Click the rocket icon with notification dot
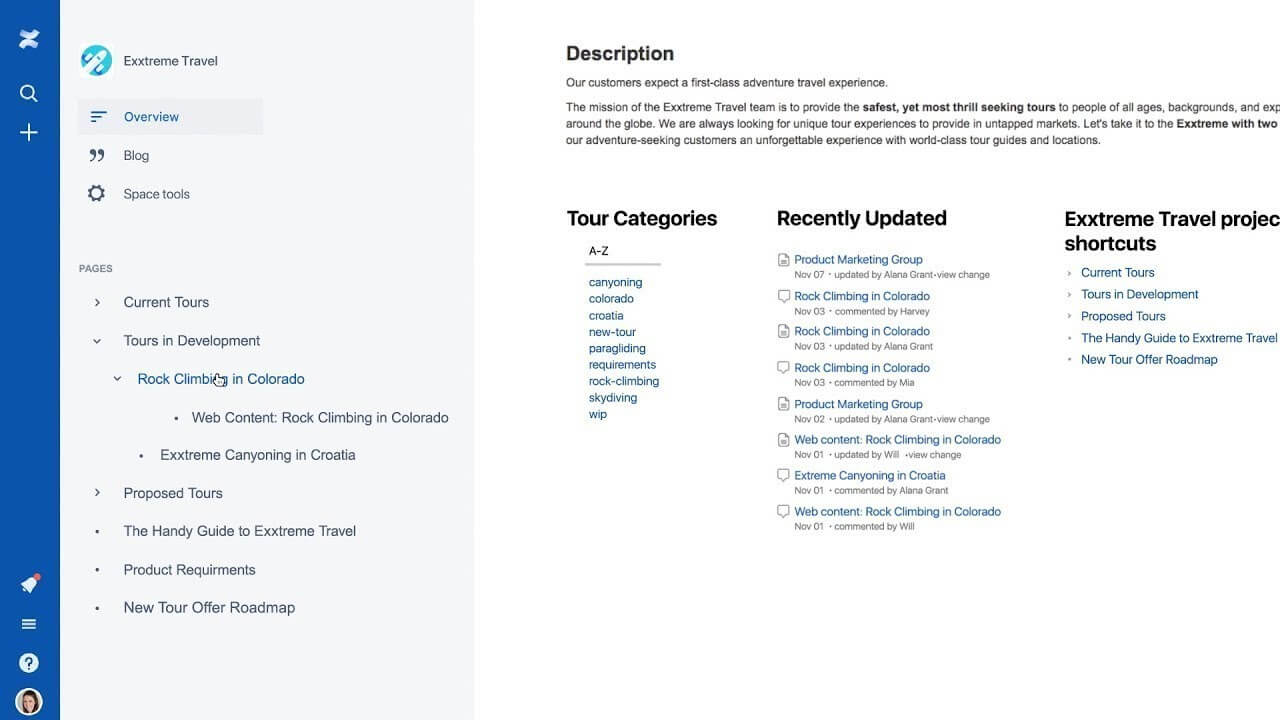The width and height of the screenshot is (1280, 720). tap(29, 584)
